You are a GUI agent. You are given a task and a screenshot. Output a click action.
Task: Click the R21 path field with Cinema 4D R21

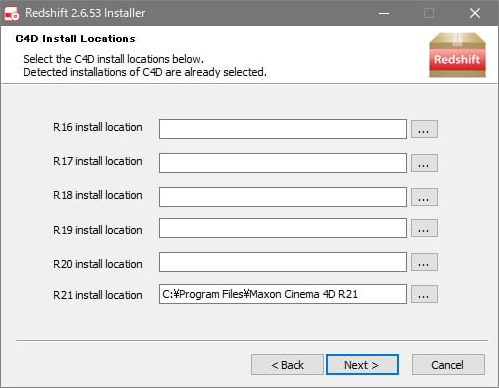(x=283, y=294)
